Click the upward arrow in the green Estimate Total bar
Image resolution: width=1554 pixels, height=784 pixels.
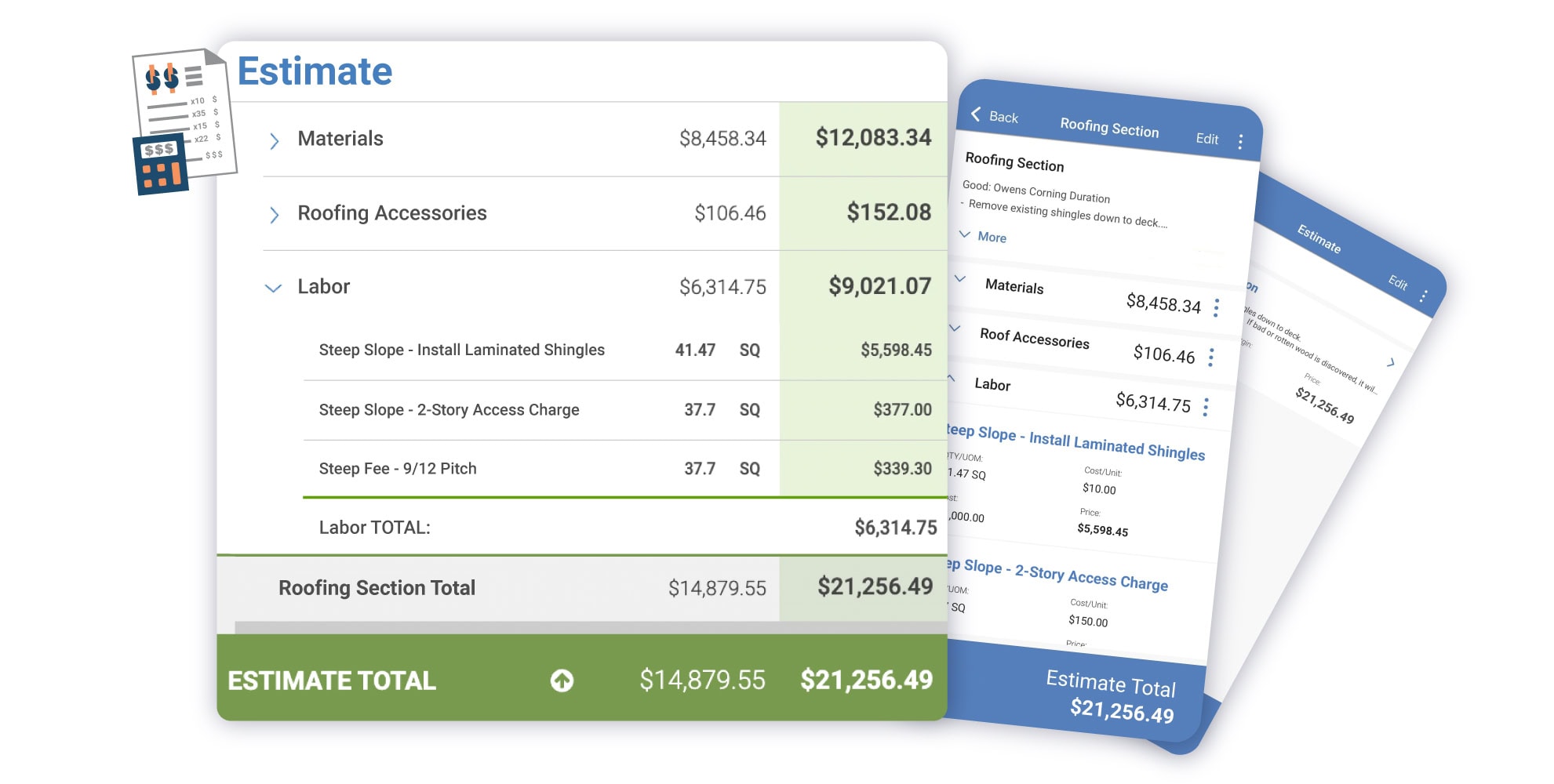[x=562, y=681]
